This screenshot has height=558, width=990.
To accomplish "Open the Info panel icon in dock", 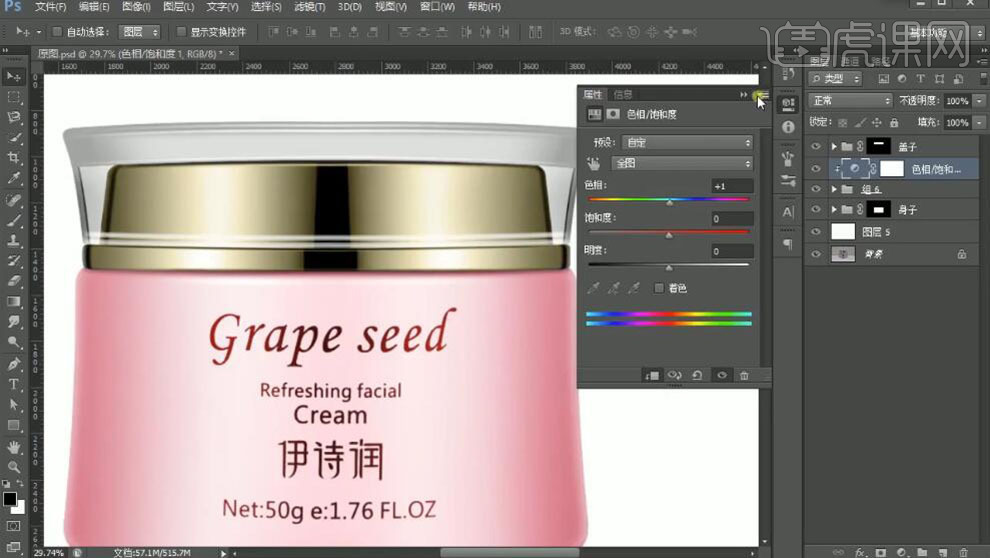I will (788, 127).
